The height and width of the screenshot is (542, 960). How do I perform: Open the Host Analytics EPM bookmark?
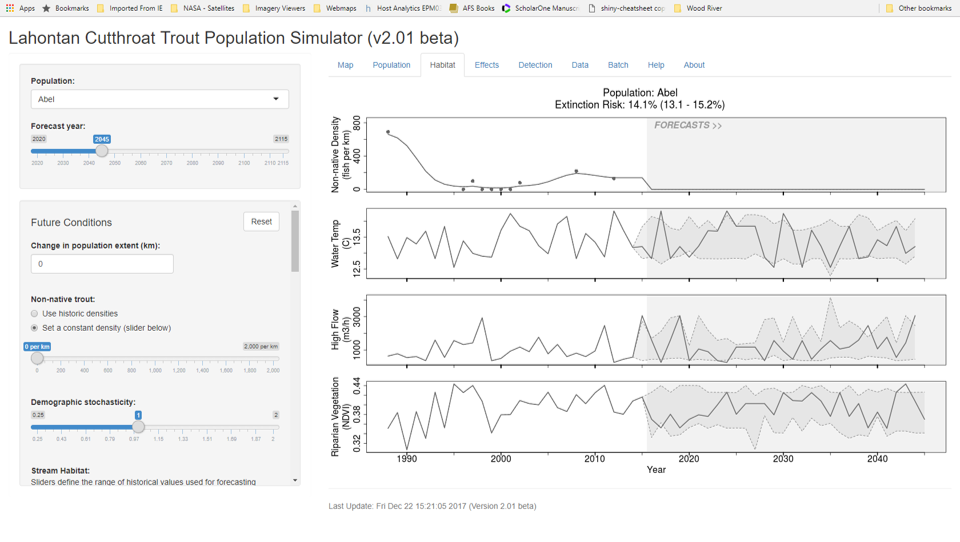pos(403,8)
